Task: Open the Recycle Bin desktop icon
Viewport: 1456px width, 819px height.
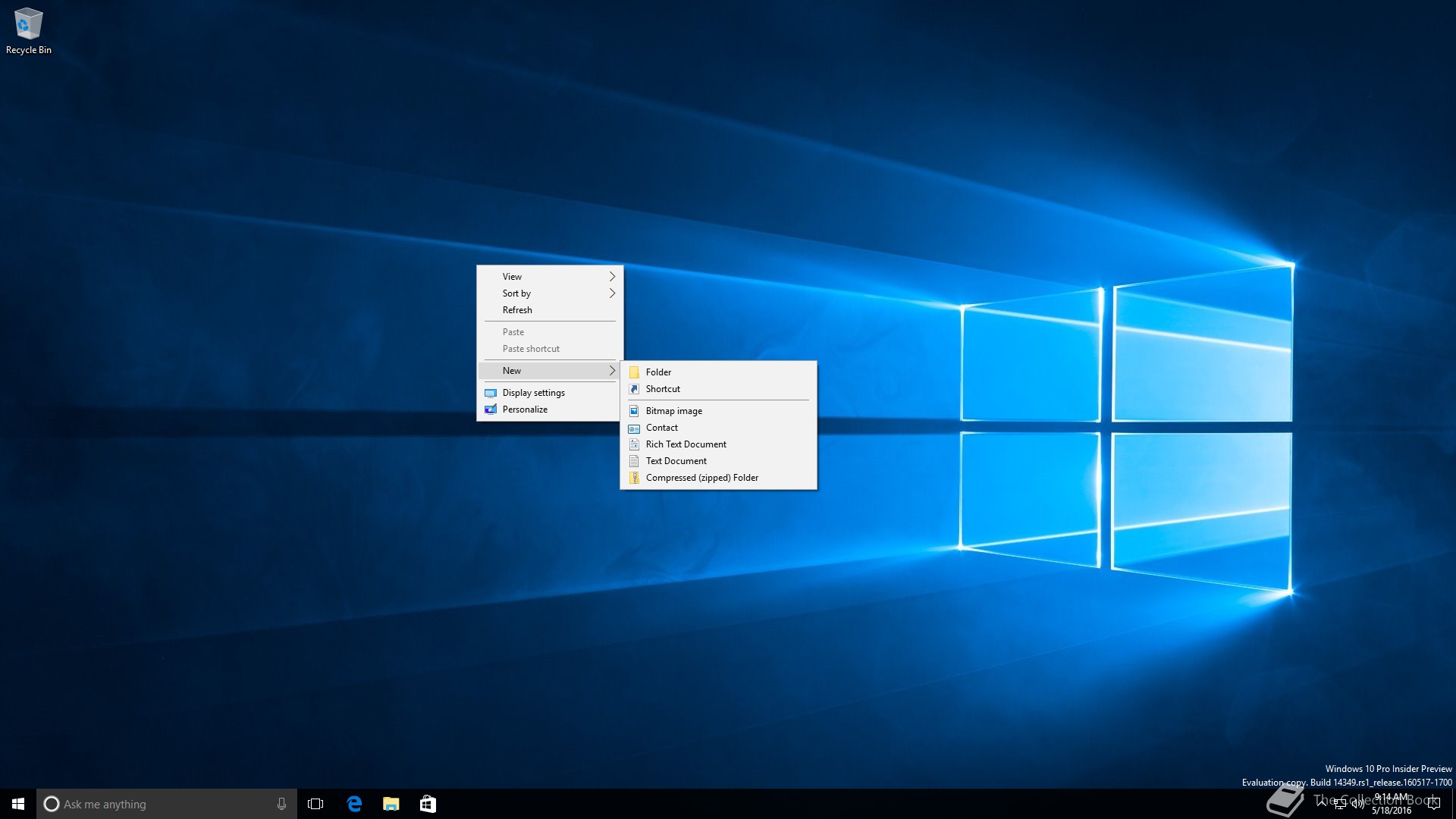Action: coord(29,31)
